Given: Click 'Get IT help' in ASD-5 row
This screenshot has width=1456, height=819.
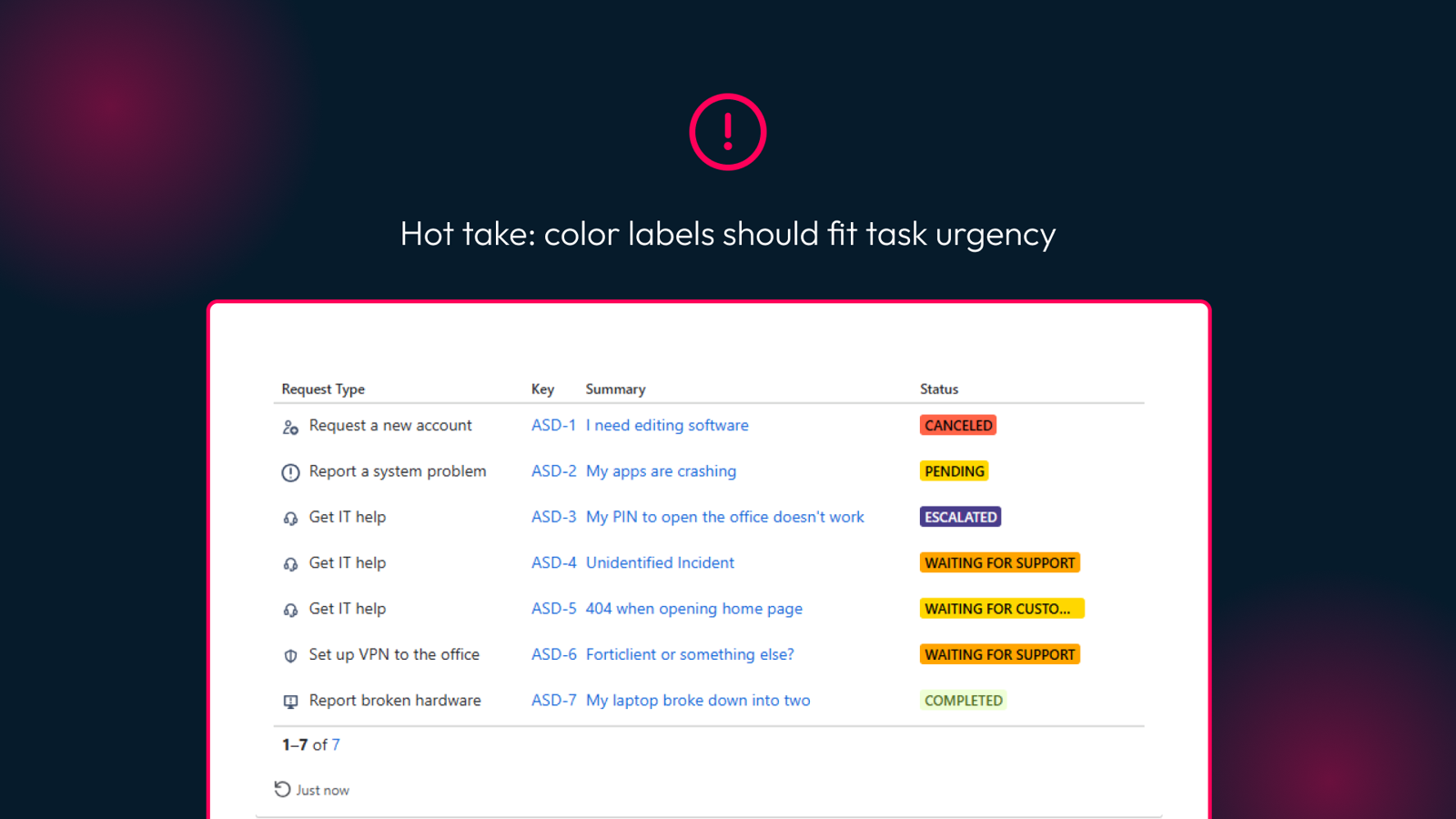Looking at the screenshot, I should [x=348, y=609].
